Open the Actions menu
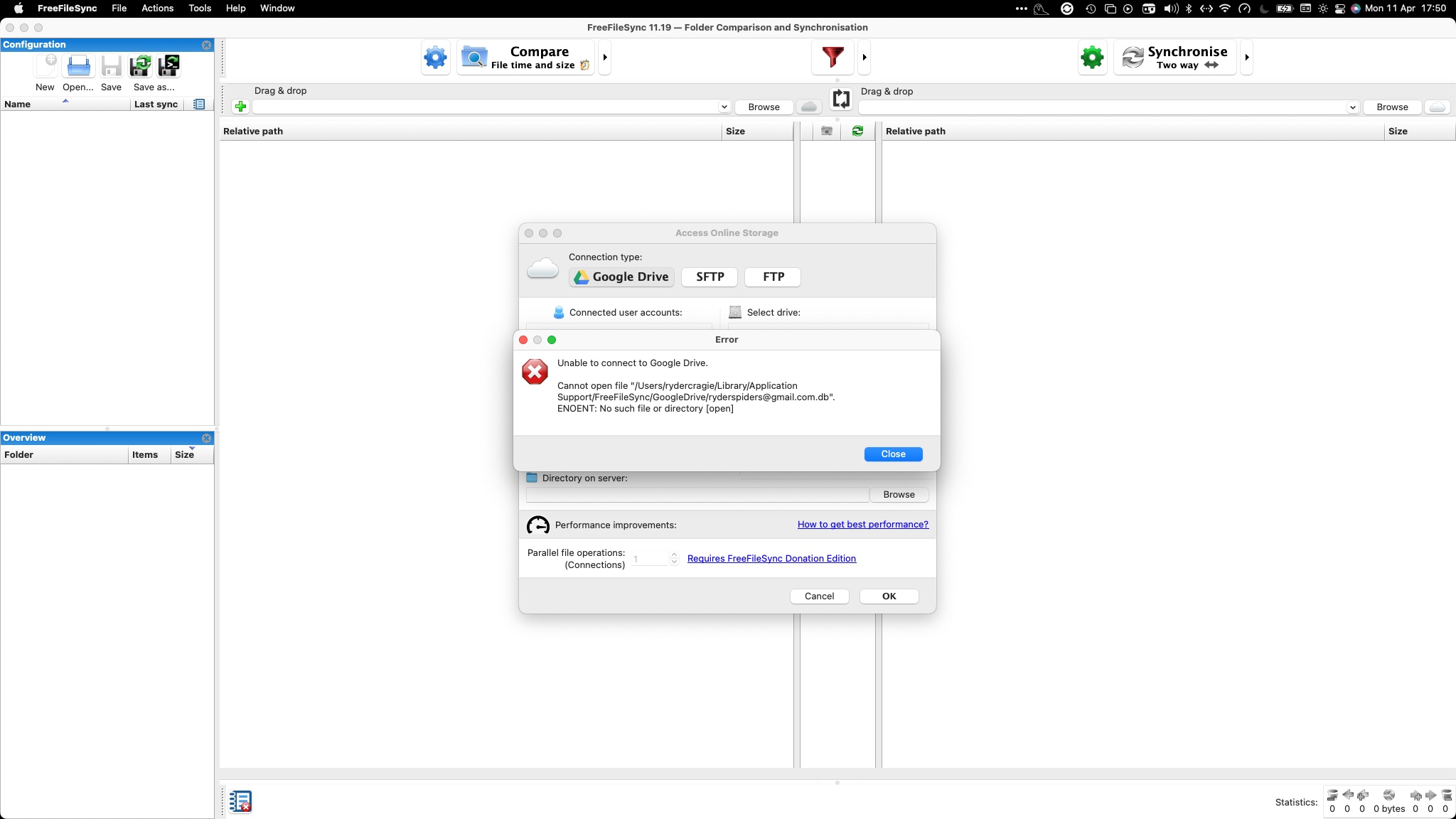The height and width of the screenshot is (819, 1456). (157, 9)
